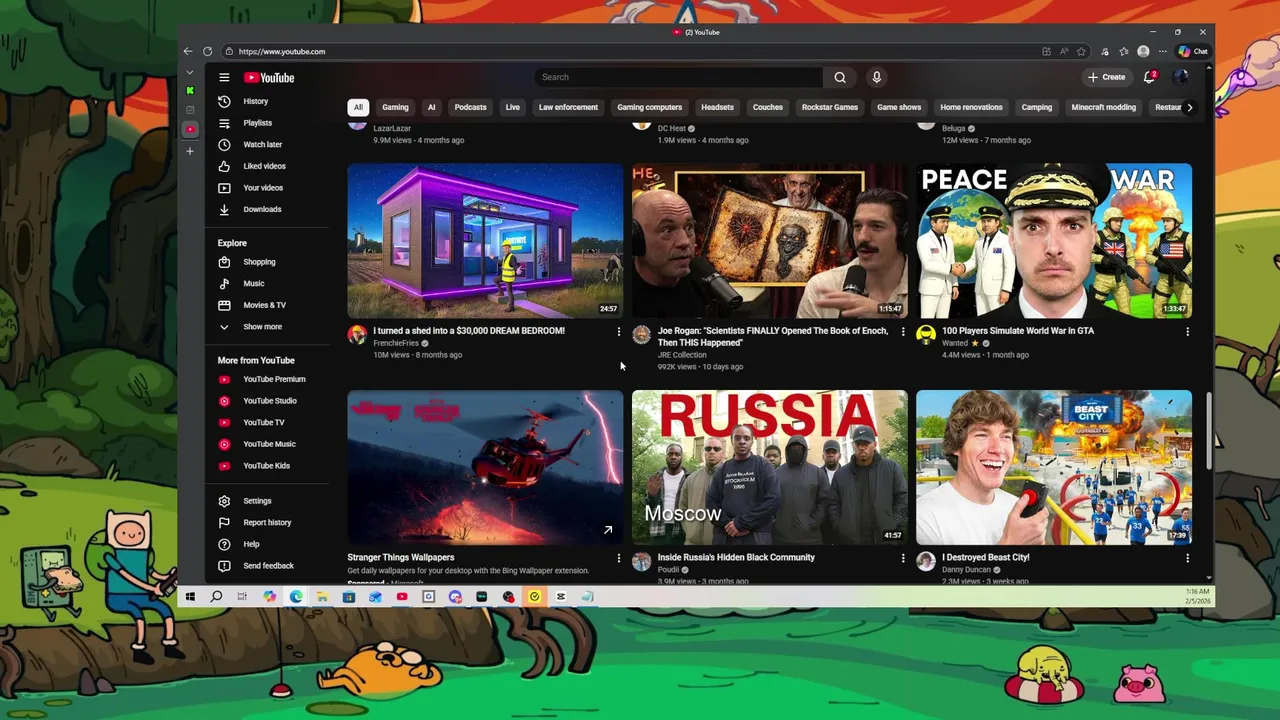The height and width of the screenshot is (720, 1280).
Task: Open options menu for World War GTA video
Action: 1187,331
